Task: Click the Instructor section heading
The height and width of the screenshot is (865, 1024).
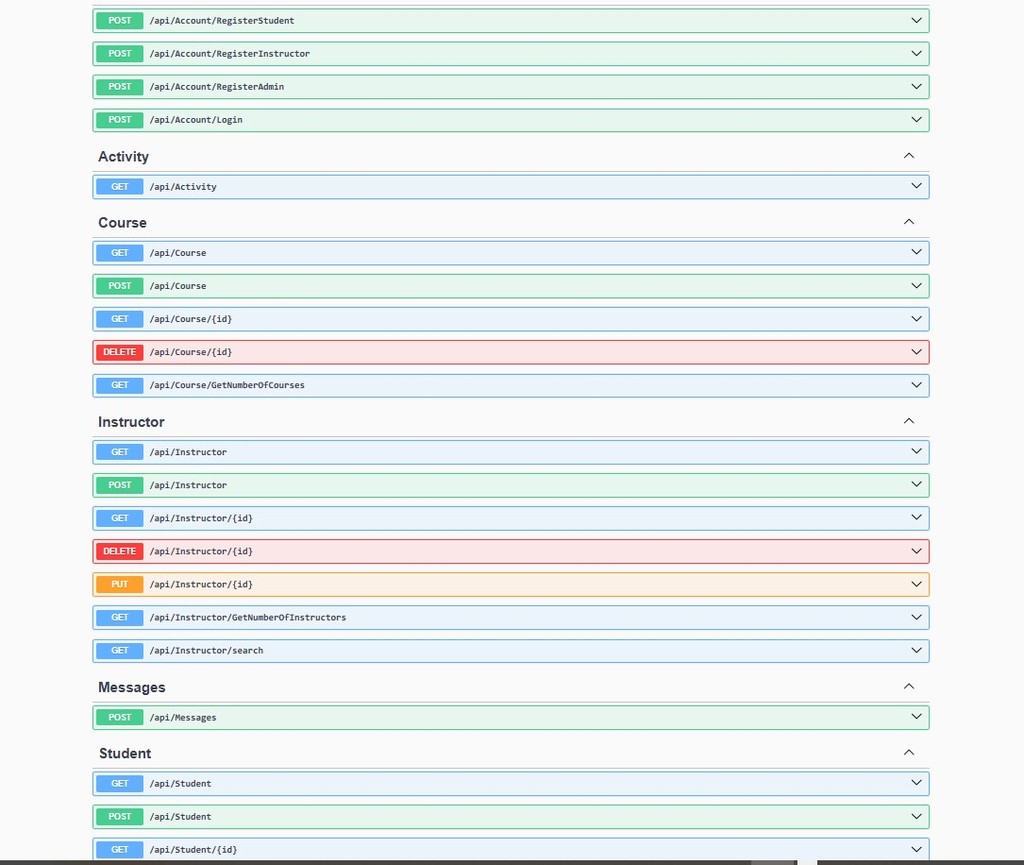Action: coord(131,422)
